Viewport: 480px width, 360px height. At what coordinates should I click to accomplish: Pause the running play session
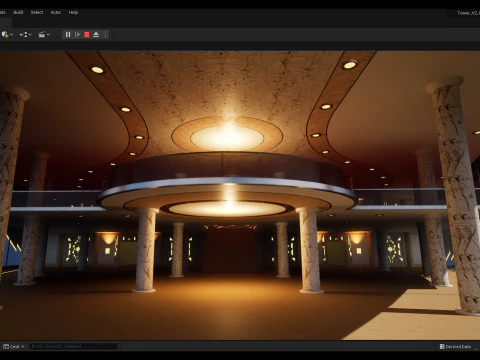[x=68, y=34]
